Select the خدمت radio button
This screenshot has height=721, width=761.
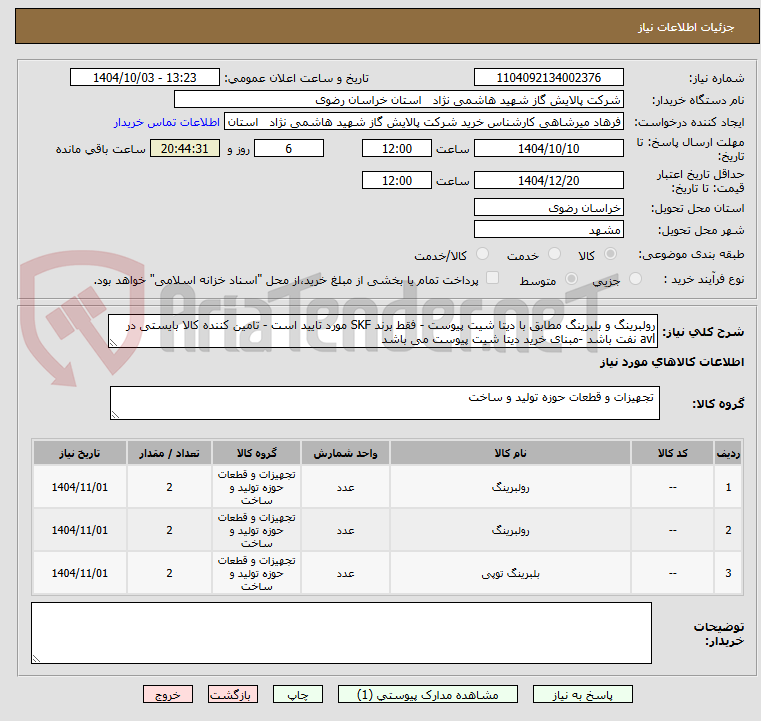click(554, 254)
